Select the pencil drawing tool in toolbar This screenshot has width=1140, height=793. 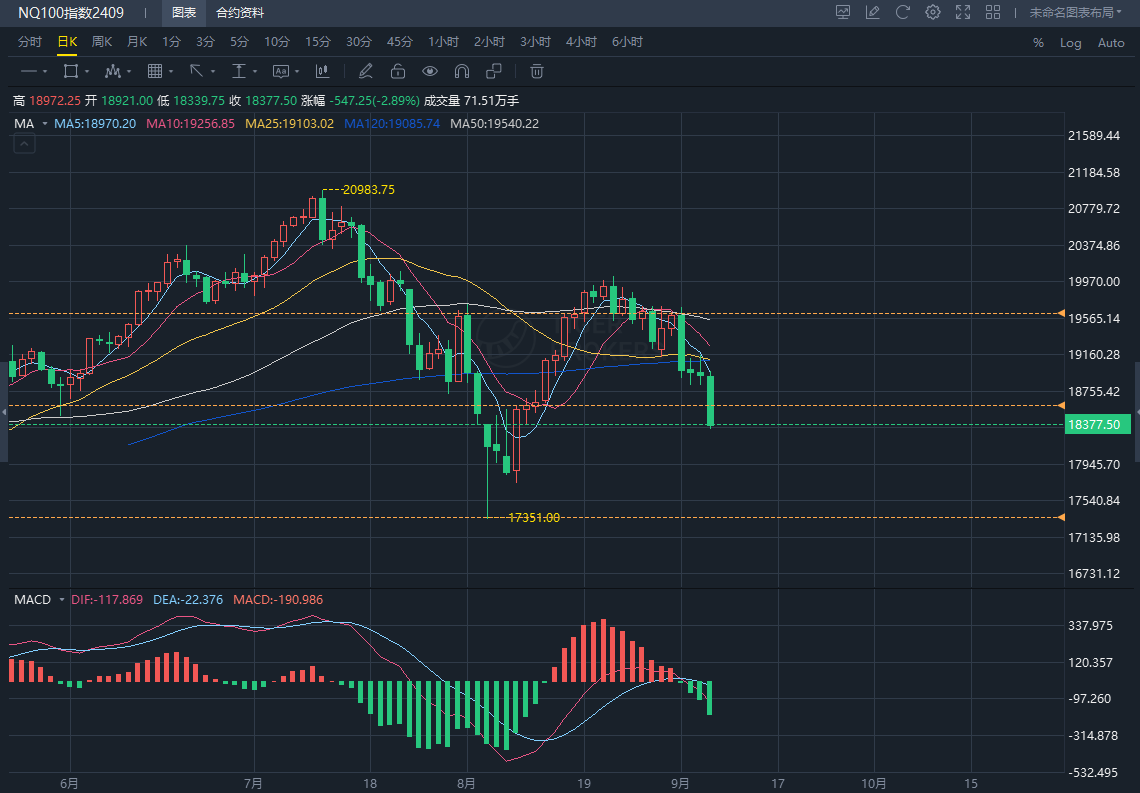[x=365, y=71]
